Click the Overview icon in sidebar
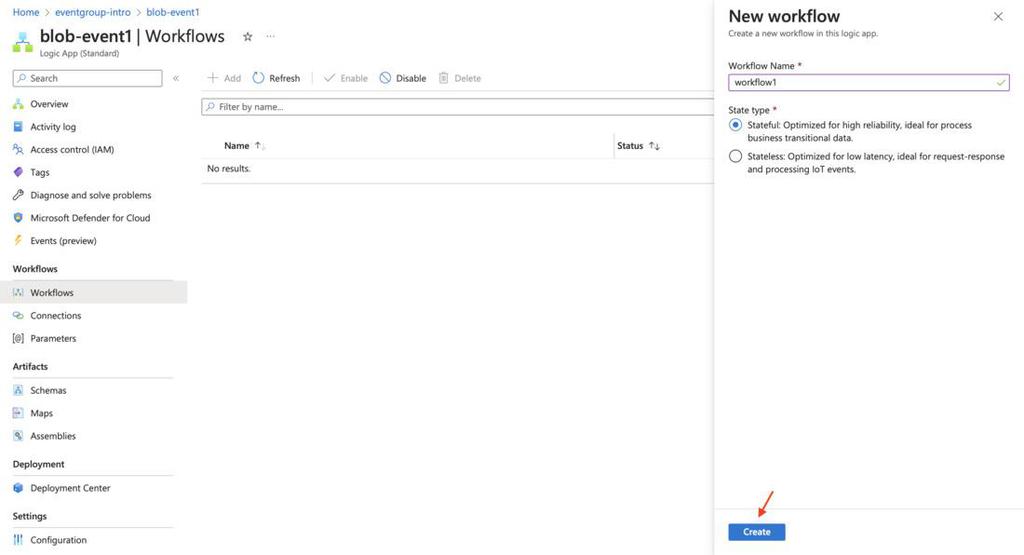This screenshot has width=1024, height=555. point(18,104)
